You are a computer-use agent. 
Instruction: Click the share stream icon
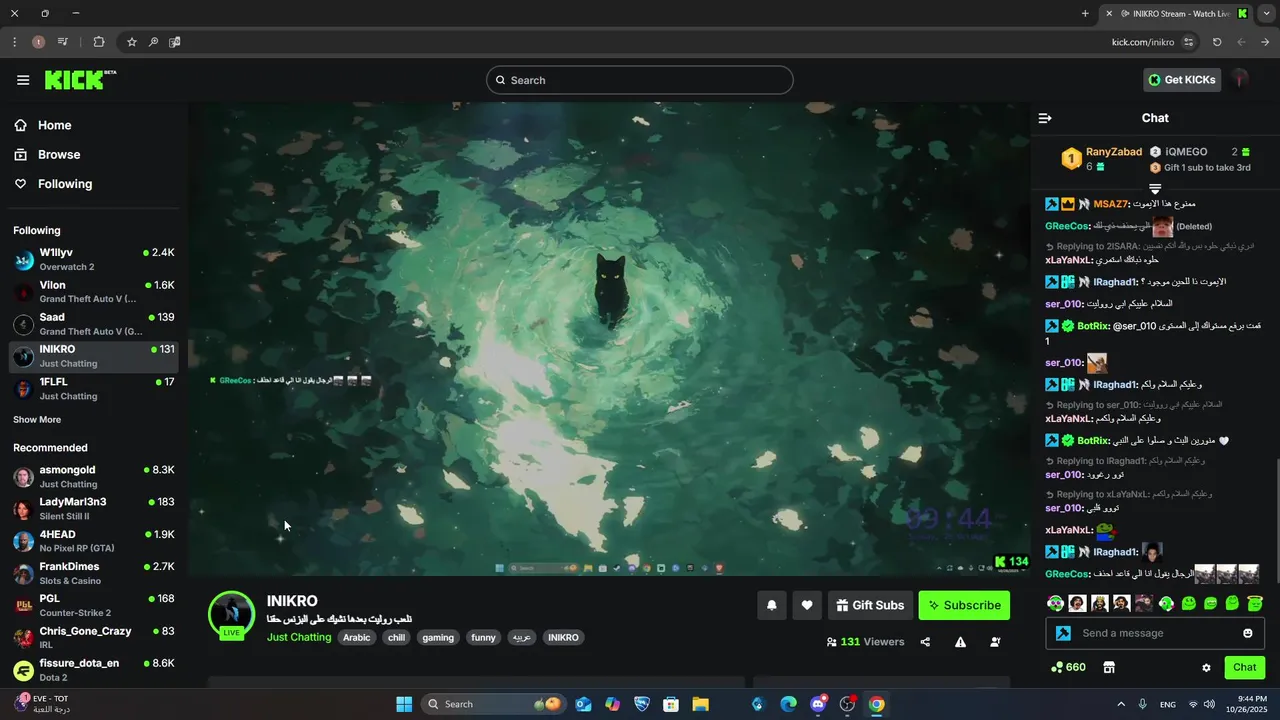click(x=925, y=642)
